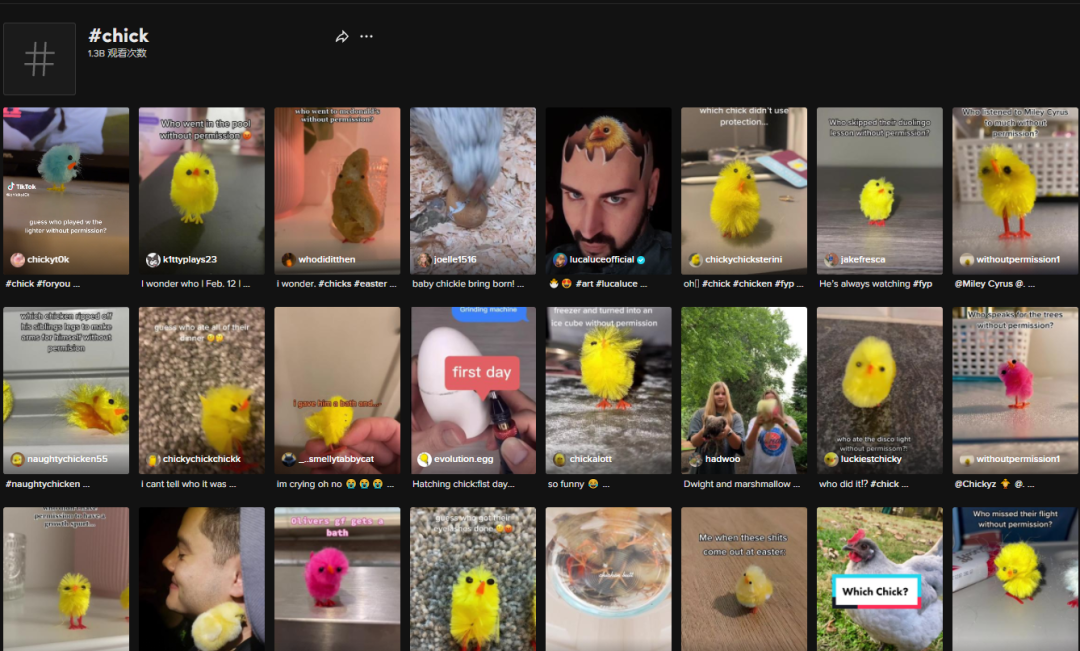Image resolution: width=1080 pixels, height=651 pixels.
Task: Play the 'first day' egg video
Action: click(x=472, y=390)
